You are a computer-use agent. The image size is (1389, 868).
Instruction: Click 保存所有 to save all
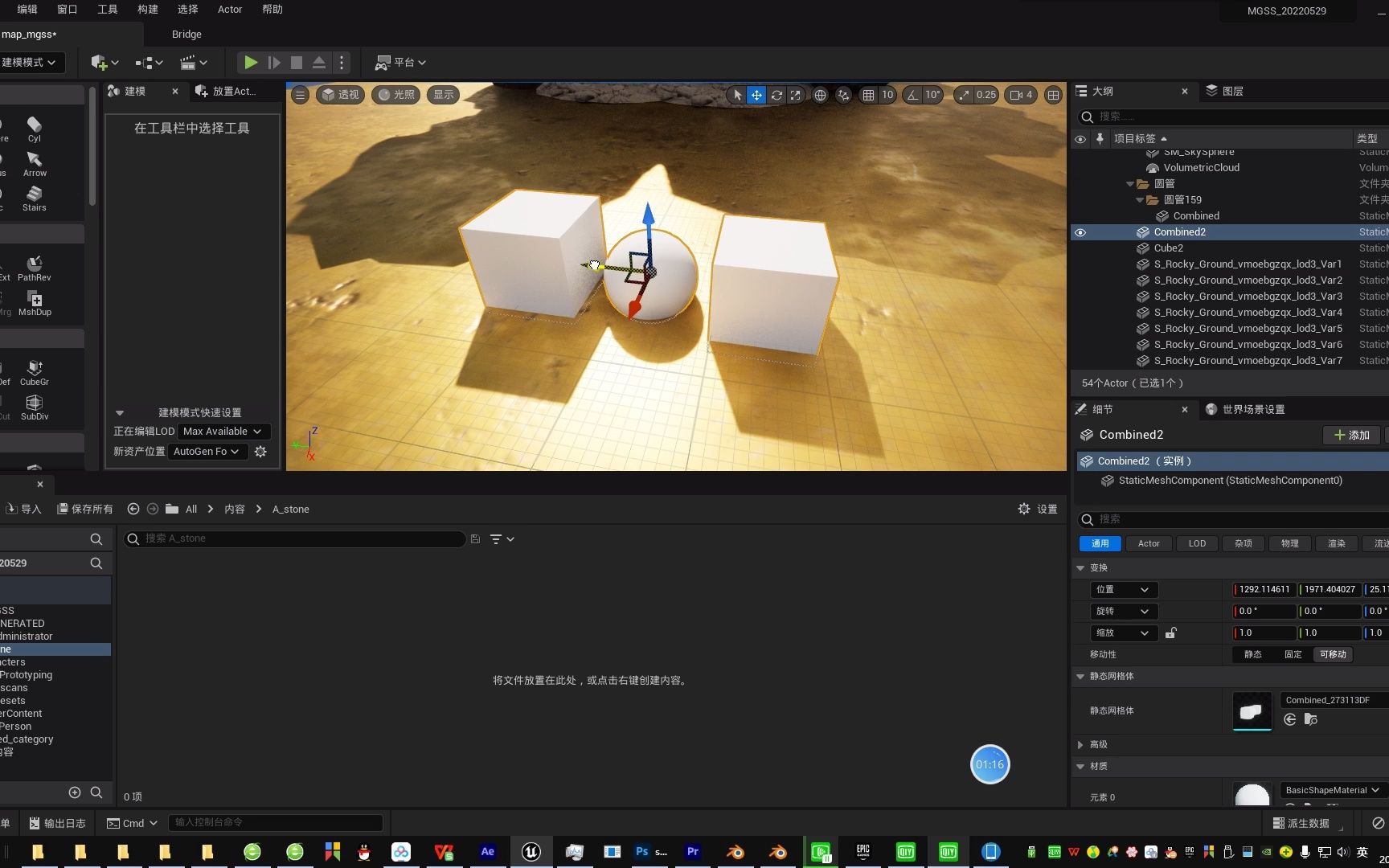click(85, 509)
